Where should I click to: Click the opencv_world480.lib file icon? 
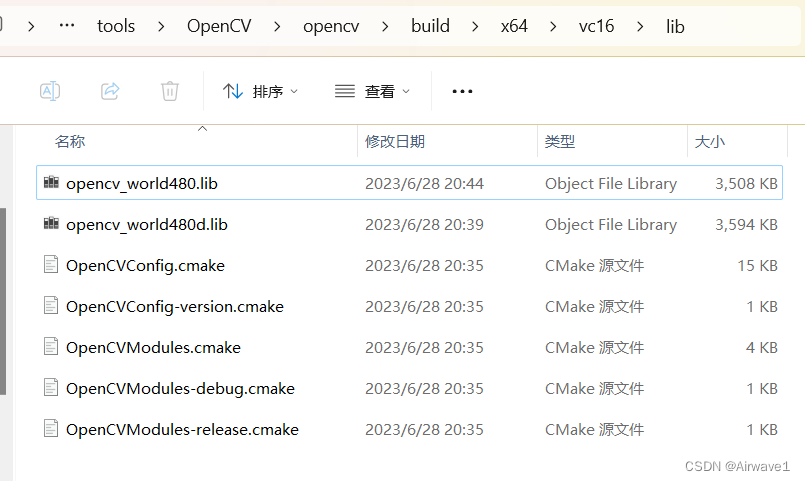[x=52, y=183]
